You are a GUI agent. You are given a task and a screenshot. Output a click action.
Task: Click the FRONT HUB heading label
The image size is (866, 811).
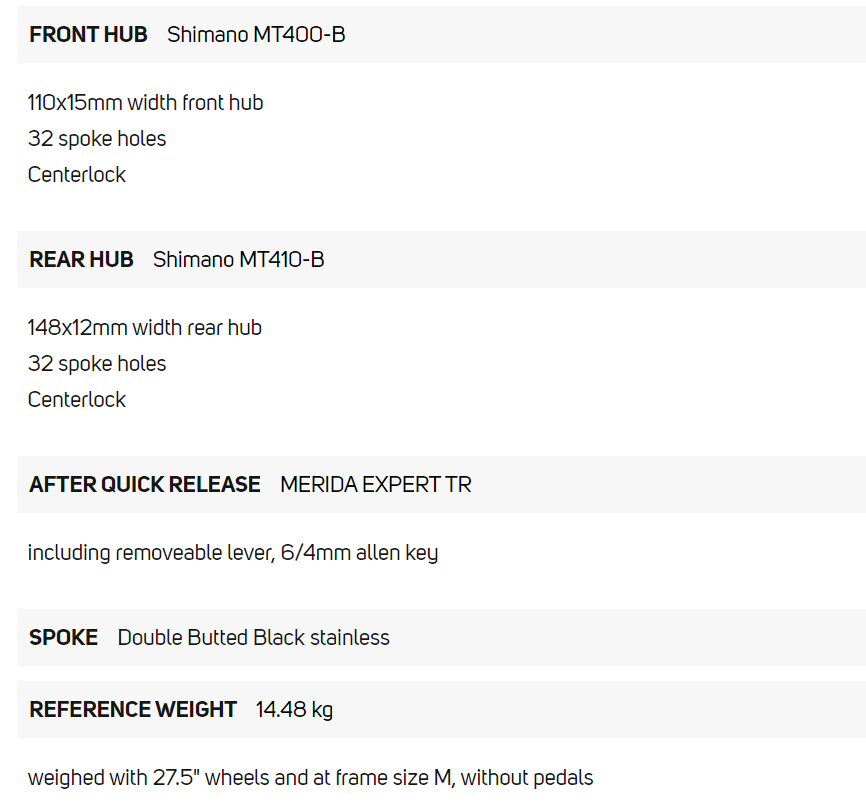(88, 35)
